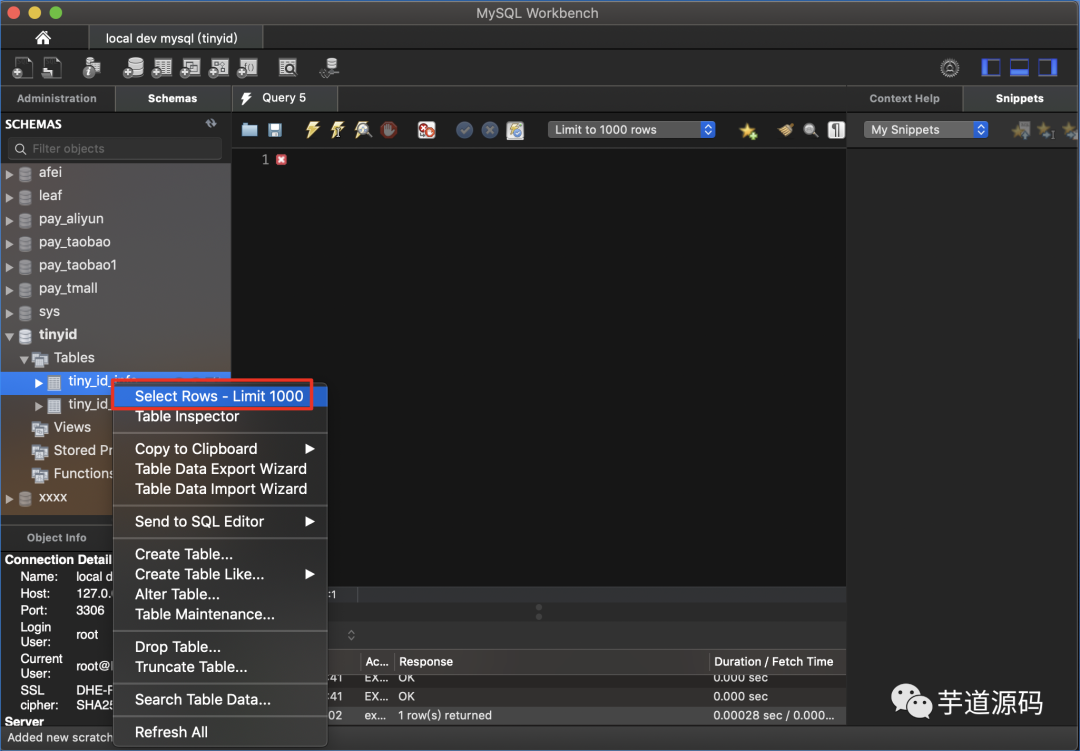1080x751 pixels.
Task: Create a new stored procedure icon
Action: click(x=218, y=68)
